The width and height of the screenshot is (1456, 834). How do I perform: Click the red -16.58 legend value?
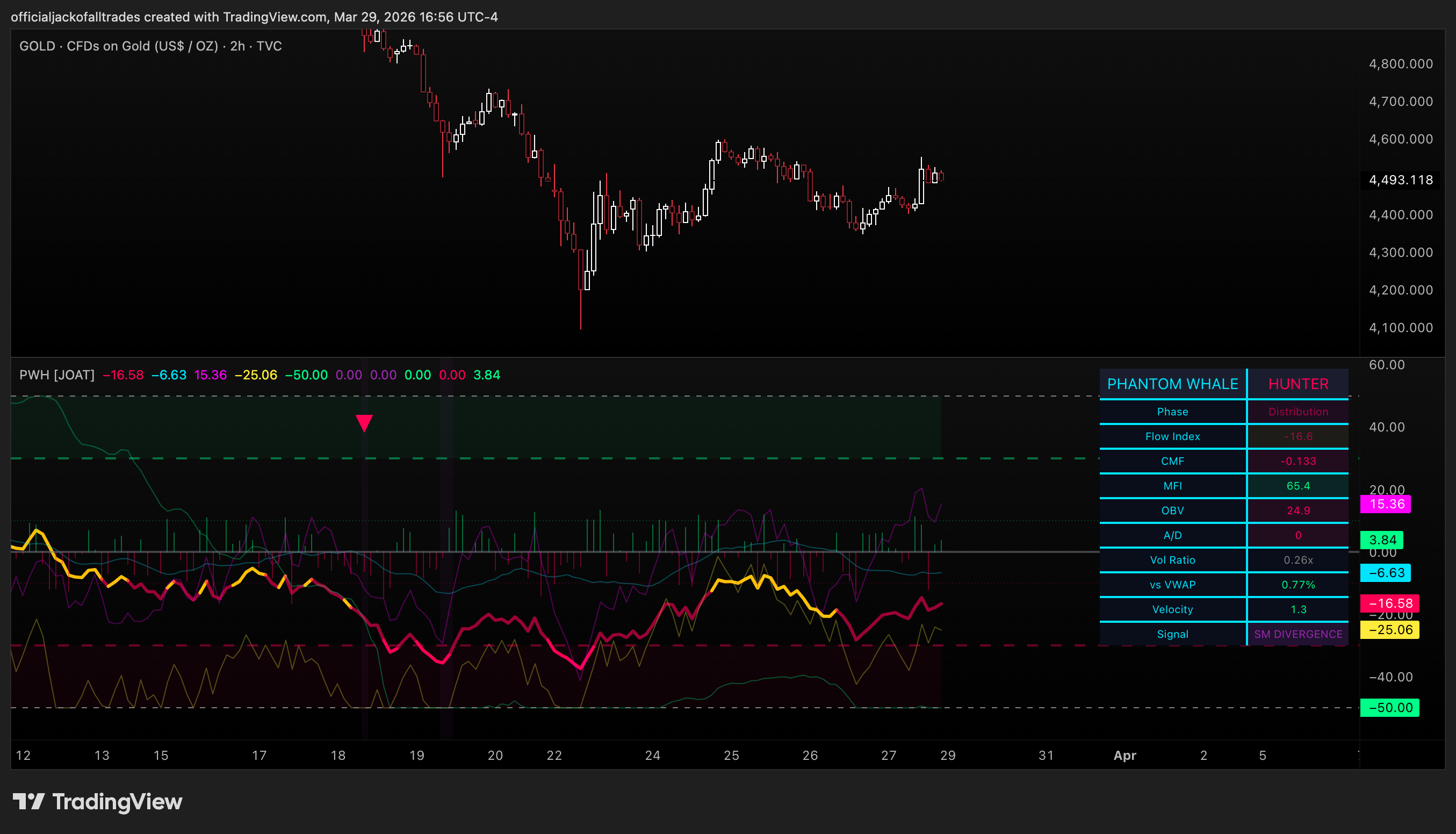click(x=123, y=375)
